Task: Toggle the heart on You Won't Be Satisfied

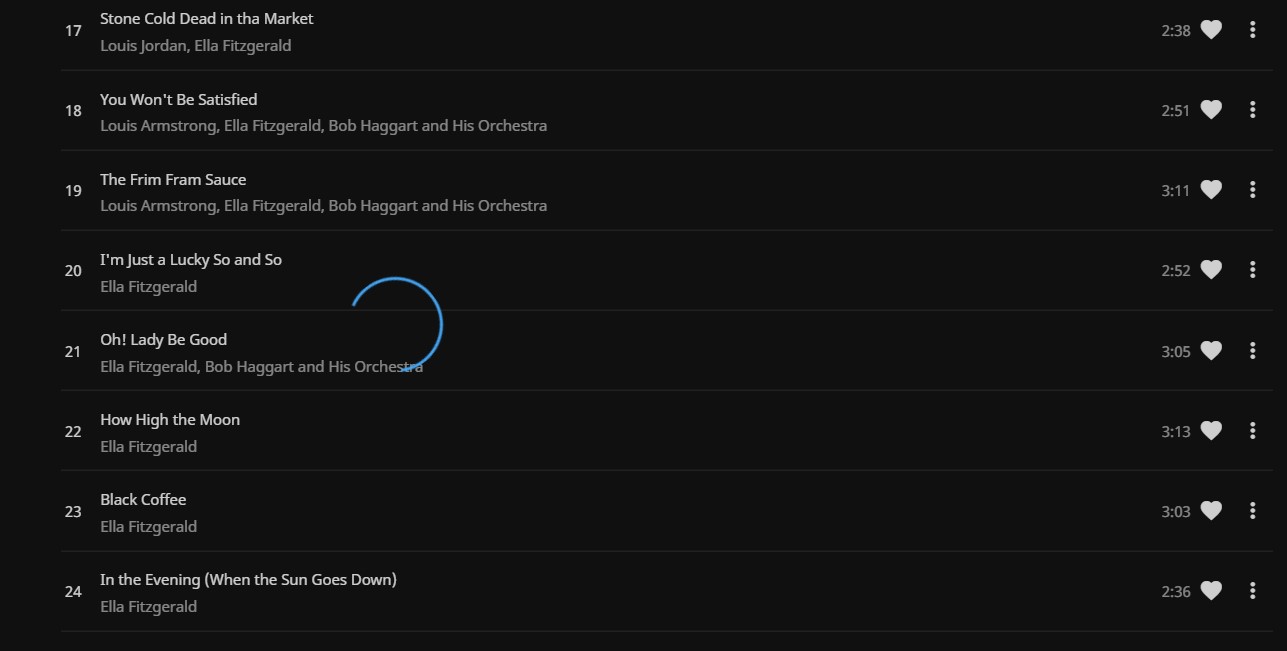Action: tap(1210, 110)
